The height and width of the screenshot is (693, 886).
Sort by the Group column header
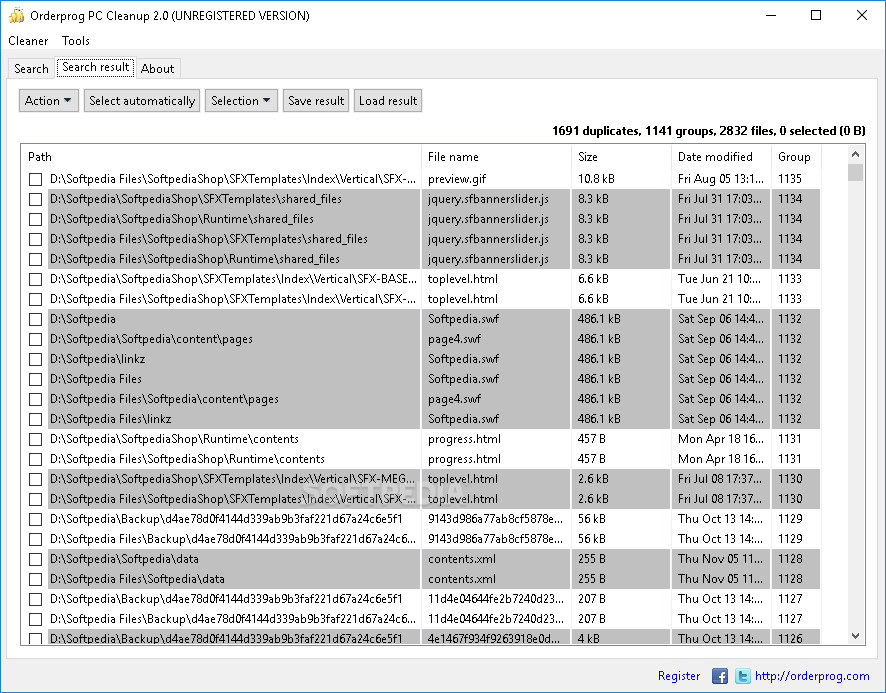click(x=796, y=157)
